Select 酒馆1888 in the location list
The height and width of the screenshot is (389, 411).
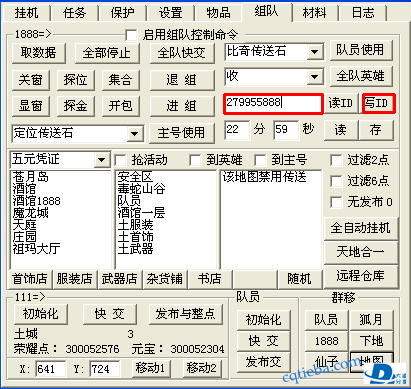click(x=37, y=201)
